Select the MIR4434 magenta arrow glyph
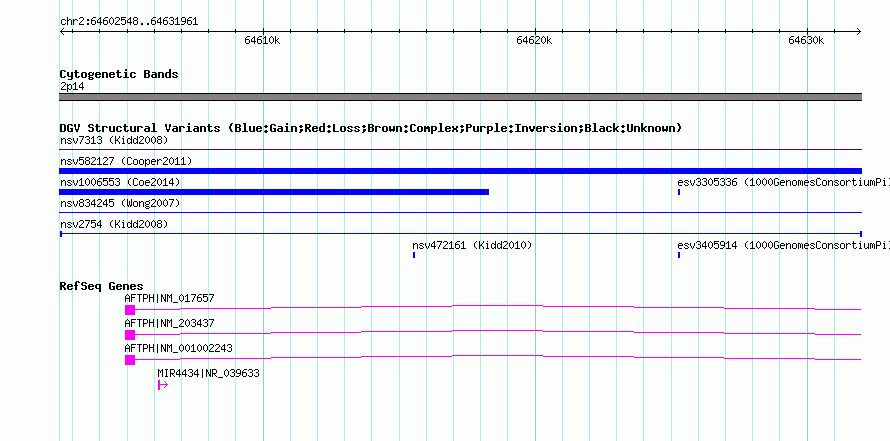 (163, 385)
